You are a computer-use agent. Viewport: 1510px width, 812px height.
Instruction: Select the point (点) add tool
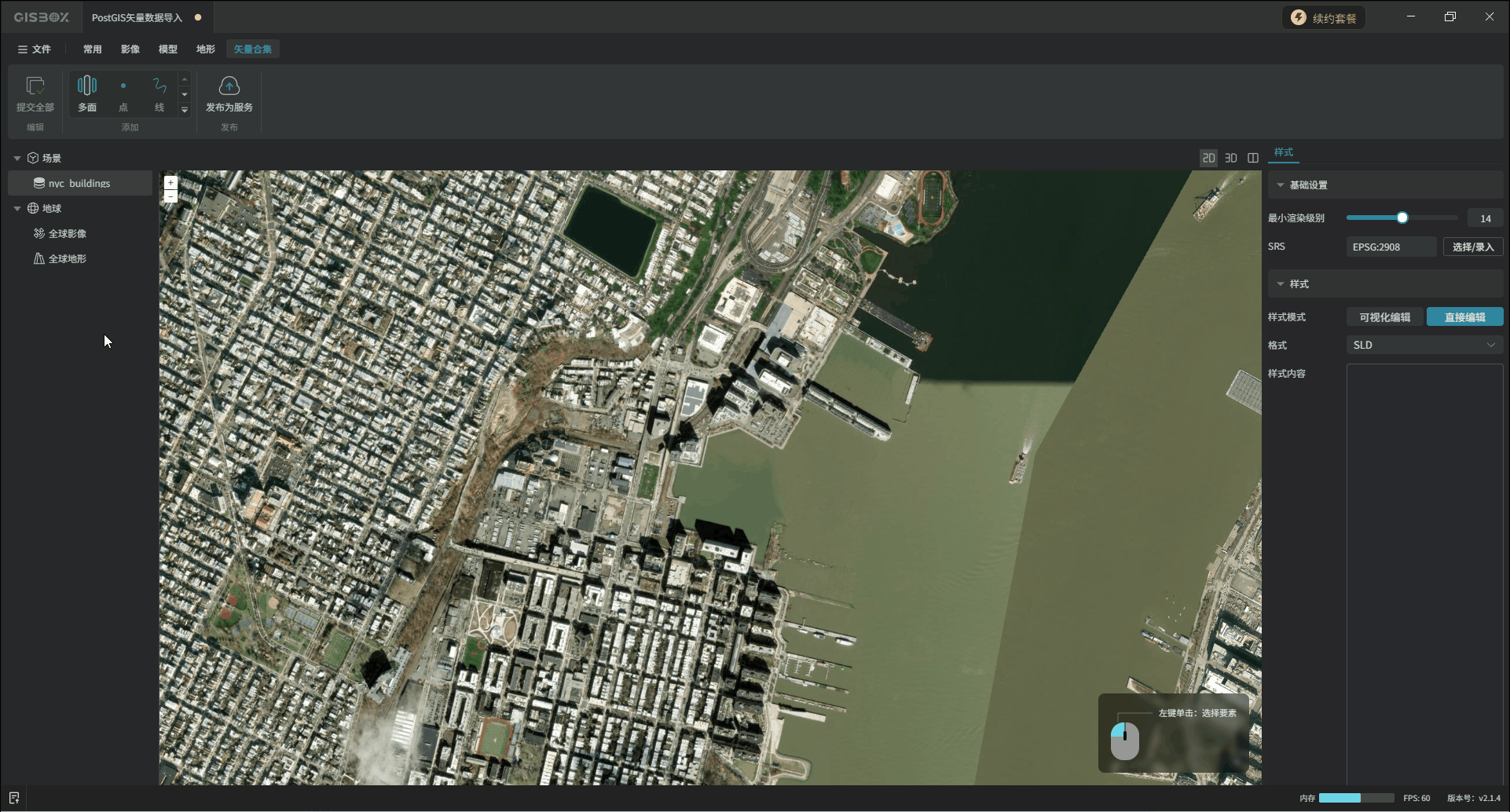click(123, 86)
